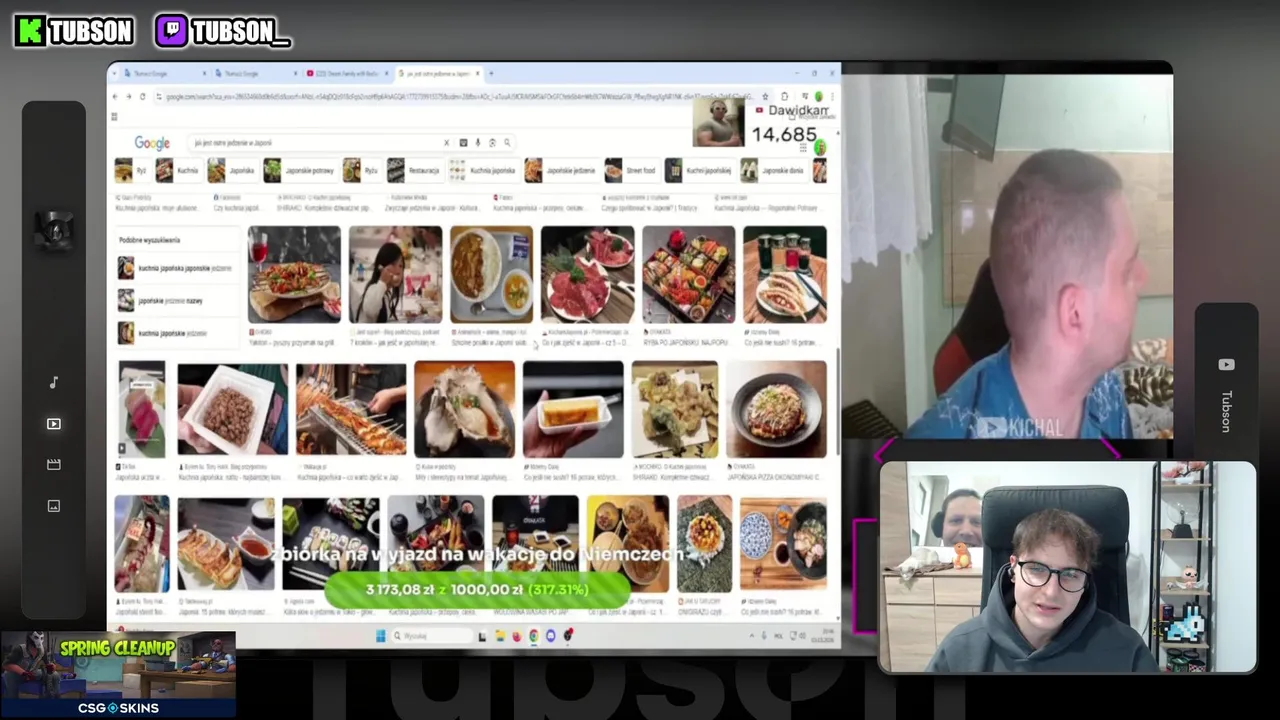Filter images by Street food chip

pos(631,171)
